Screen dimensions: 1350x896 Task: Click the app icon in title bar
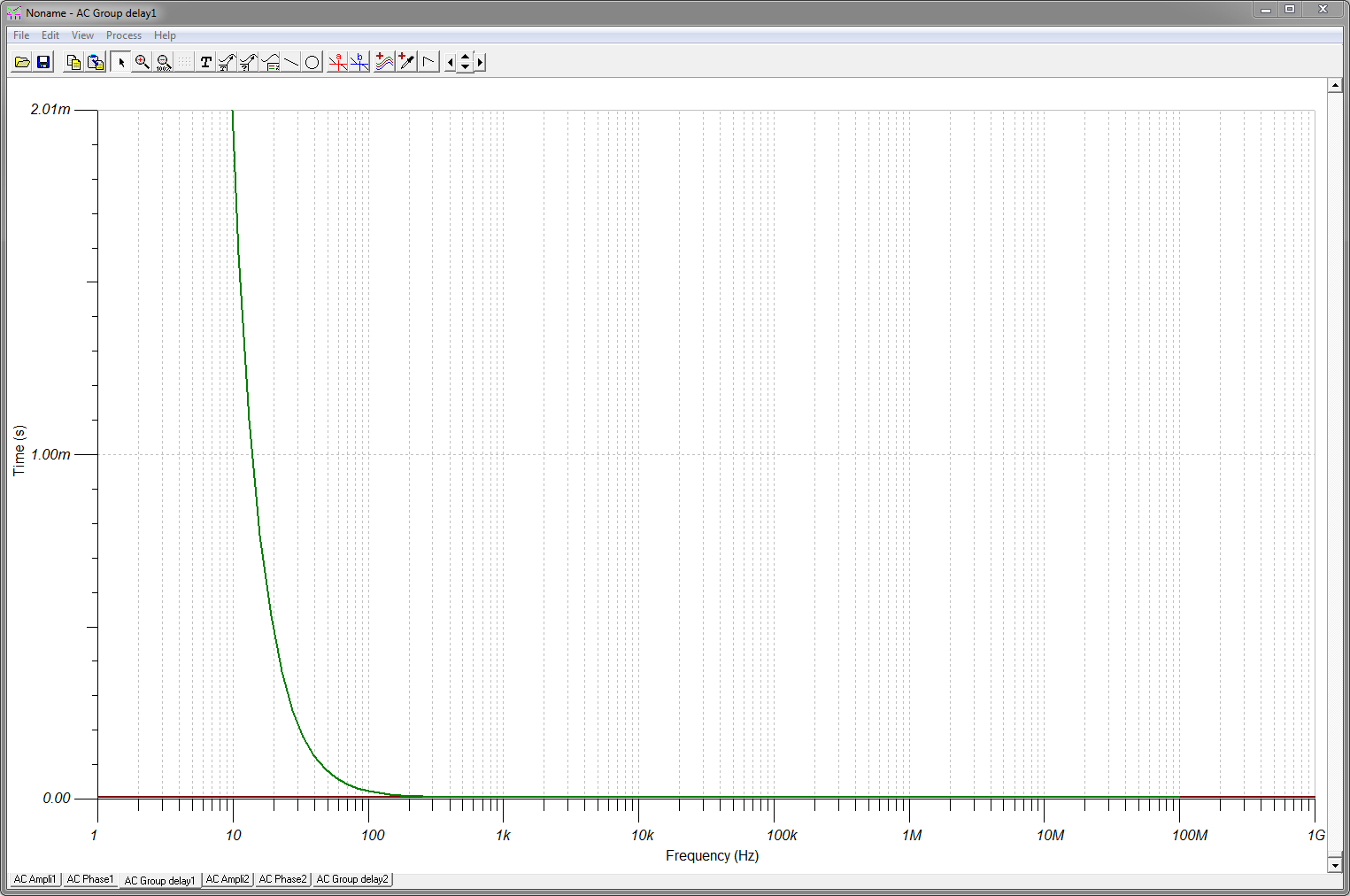[14, 12]
